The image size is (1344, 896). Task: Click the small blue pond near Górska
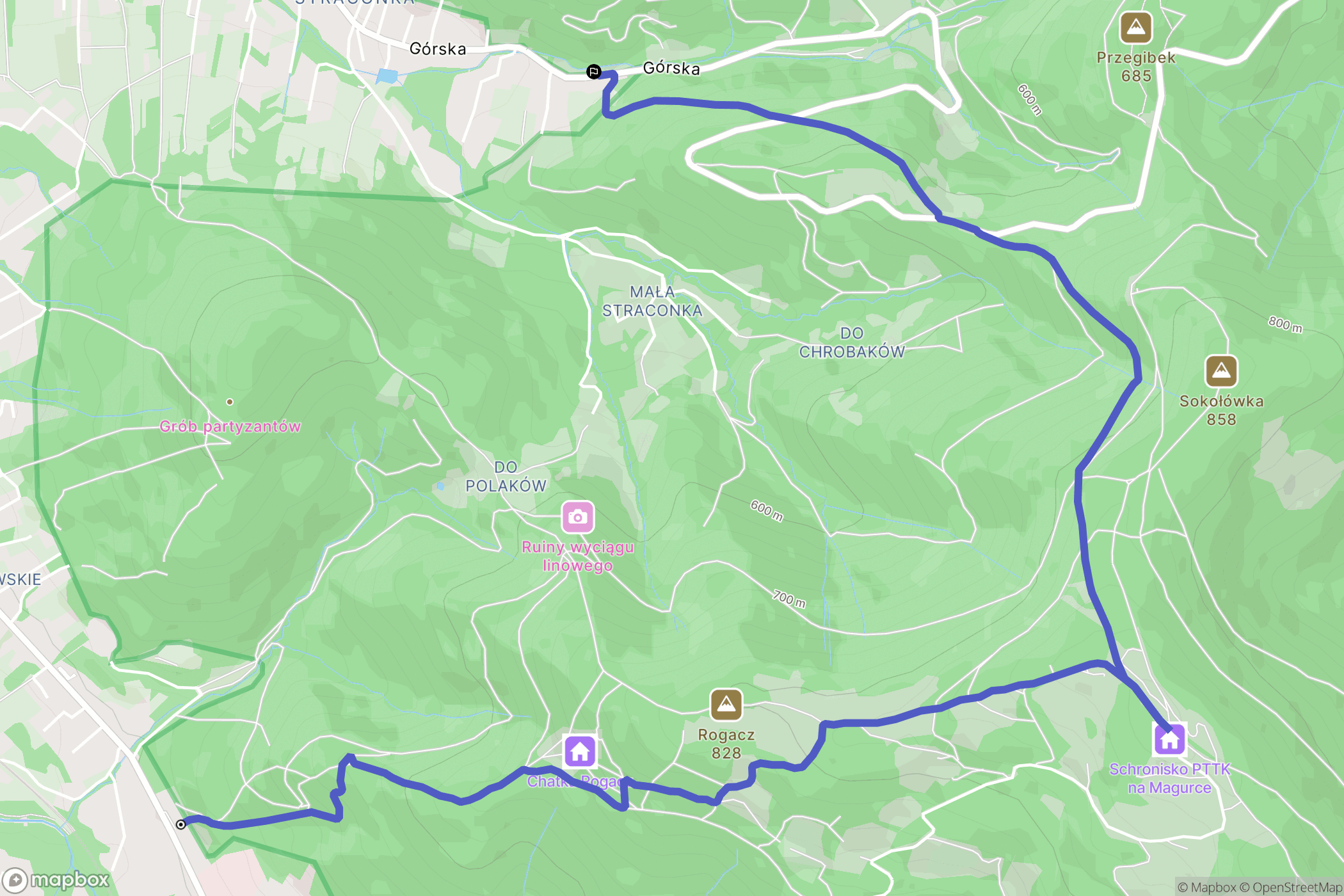coord(387,76)
